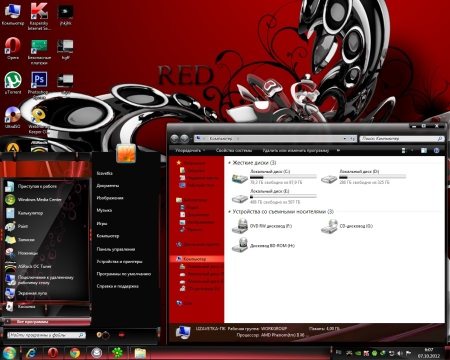Open the Explorer folder taskbar button
The height and width of the screenshot is (360, 450).
coord(140,353)
